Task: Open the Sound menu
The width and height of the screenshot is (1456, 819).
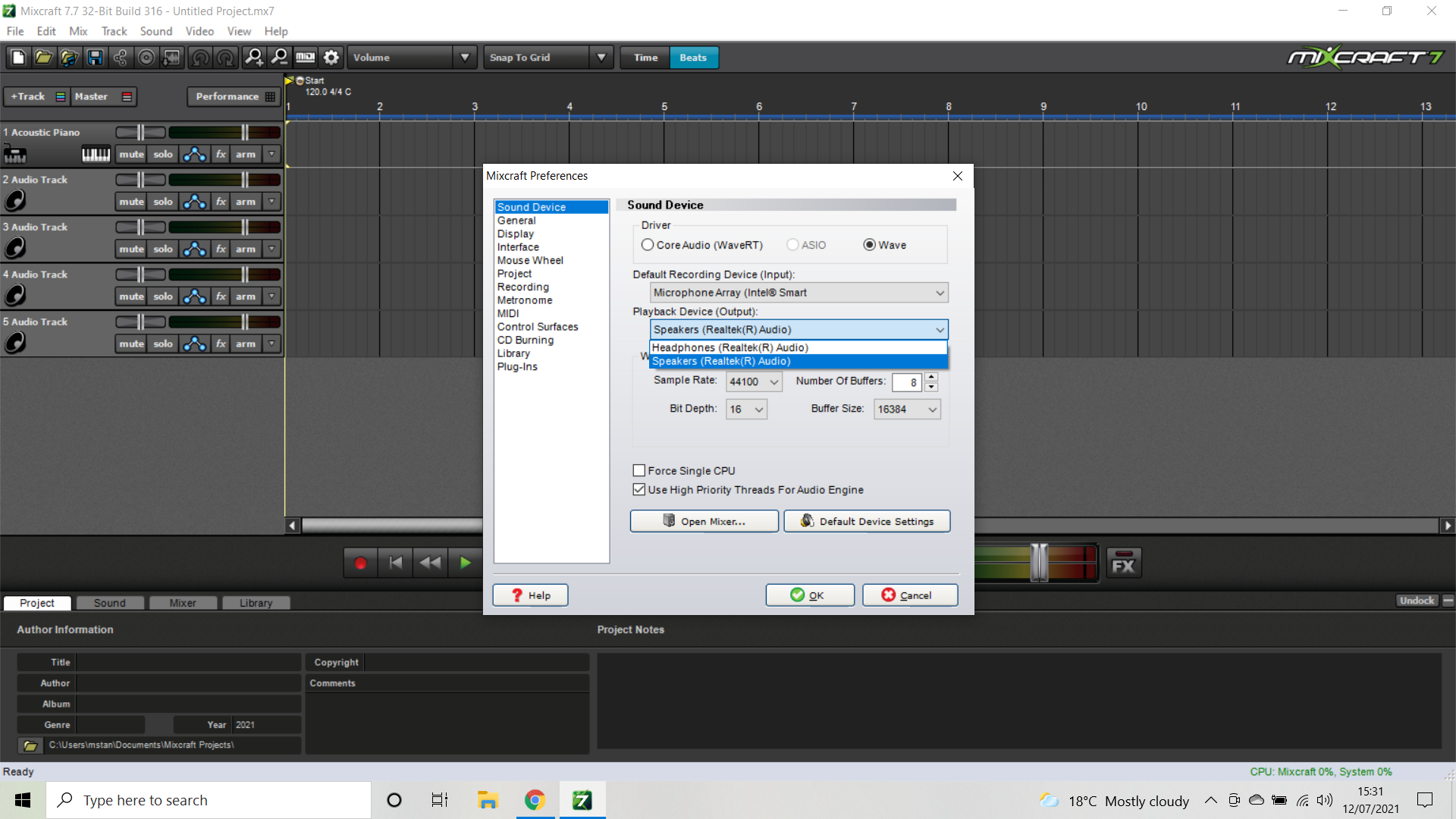Action: (156, 31)
